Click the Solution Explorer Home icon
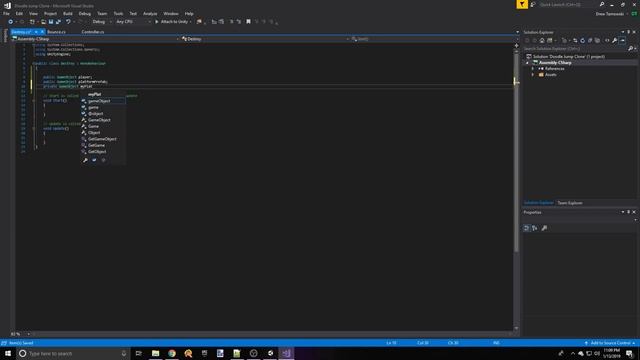The height and width of the screenshot is (360, 640). click(542, 40)
